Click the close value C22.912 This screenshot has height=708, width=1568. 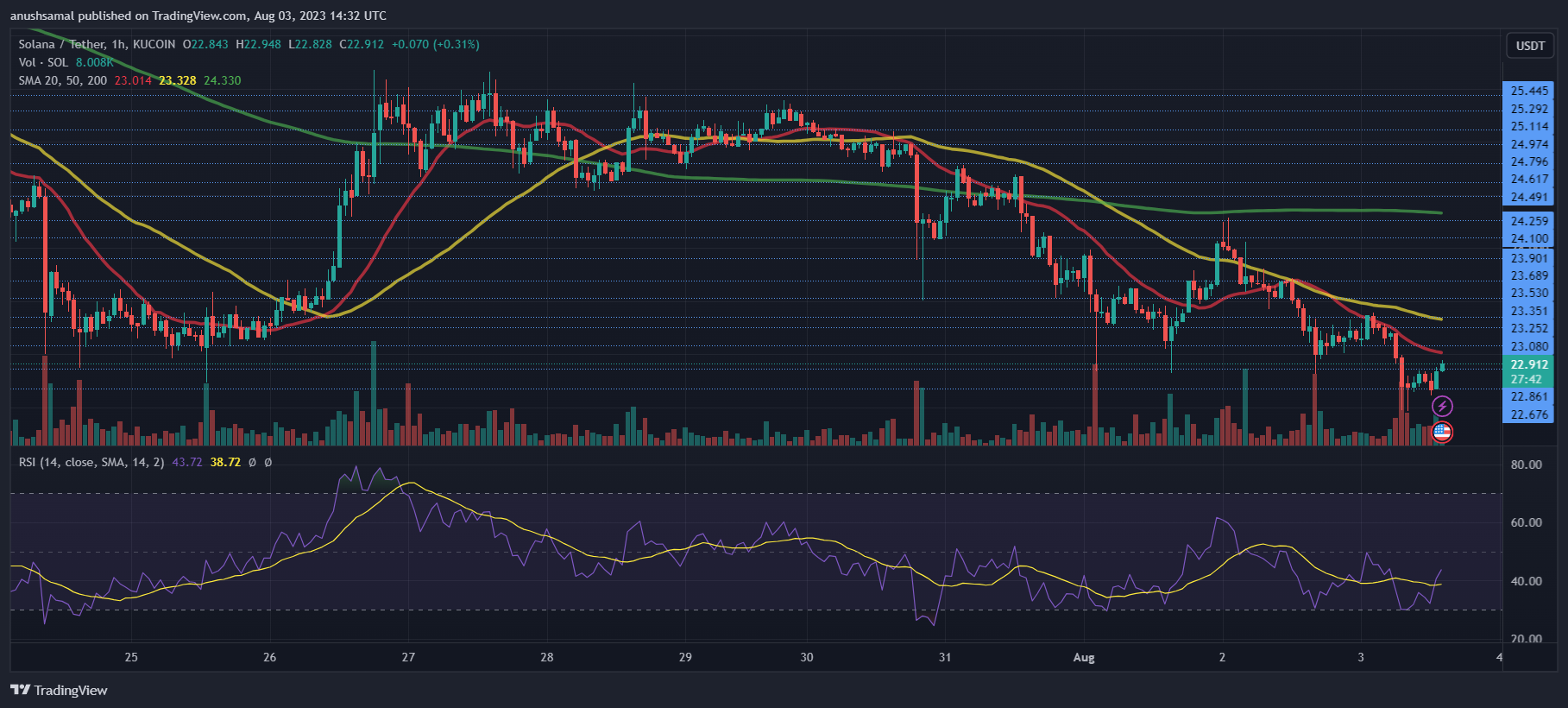coord(362,44)
